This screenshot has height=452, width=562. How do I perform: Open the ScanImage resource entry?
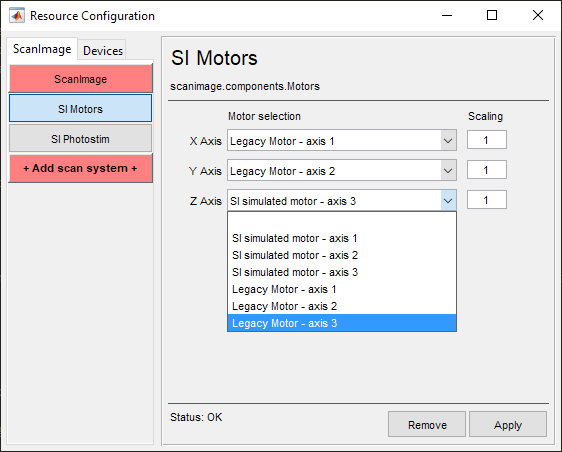pyautogui.click(x=81, y=78)
